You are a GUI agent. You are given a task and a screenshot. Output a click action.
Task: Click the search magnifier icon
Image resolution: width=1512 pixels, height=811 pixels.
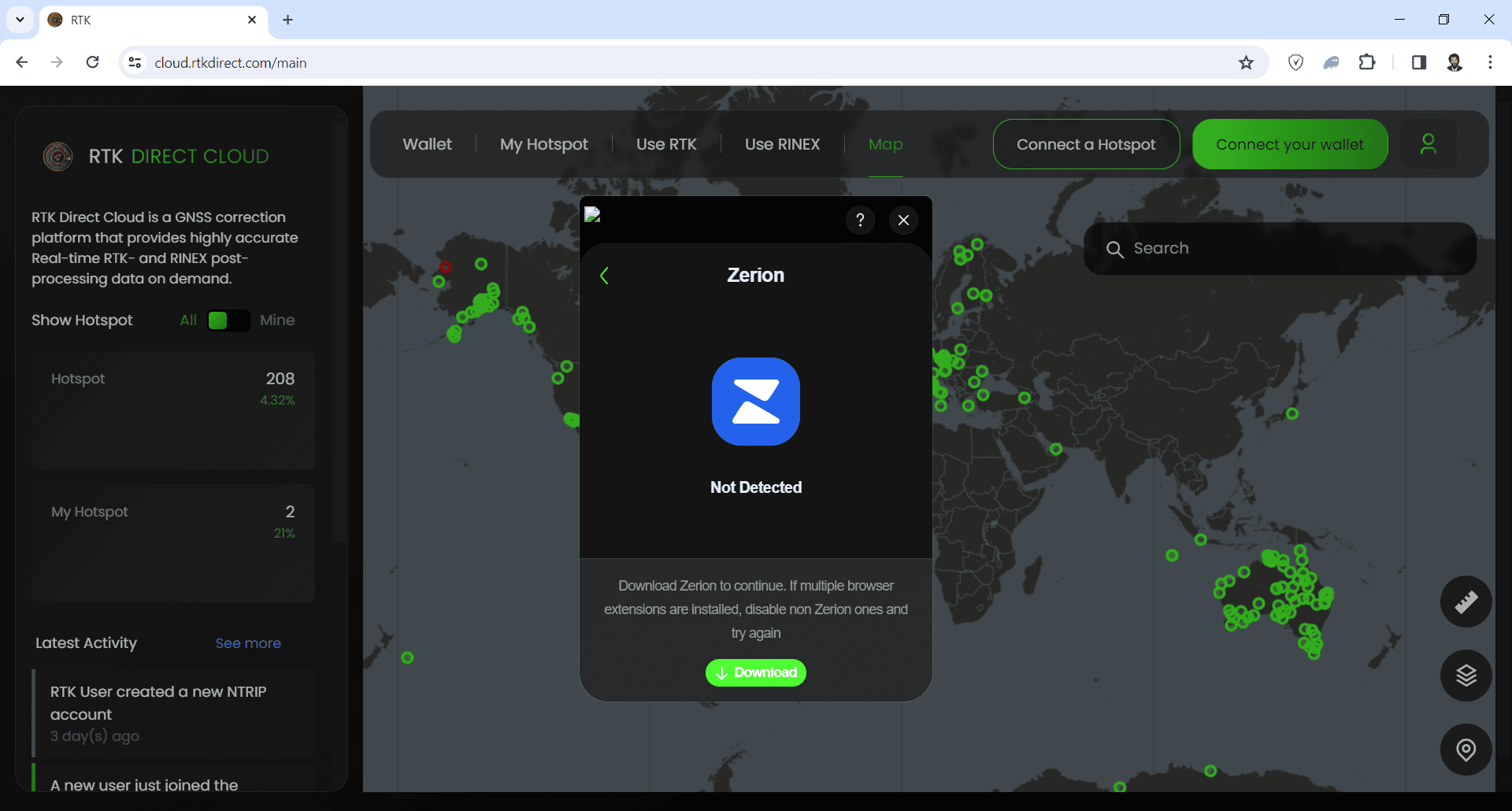click(1114, 250)
